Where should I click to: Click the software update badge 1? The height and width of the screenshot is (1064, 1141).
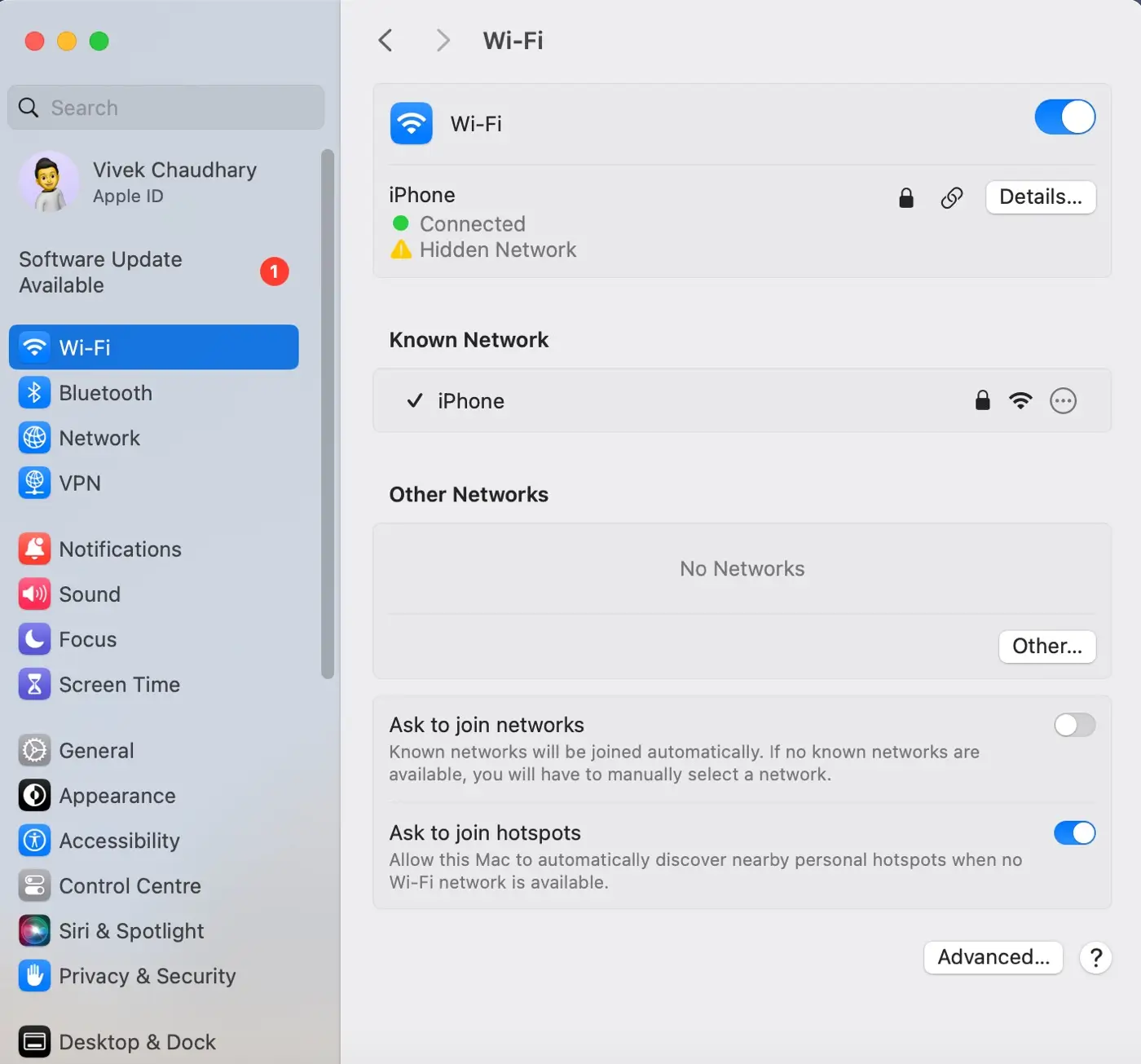click(275, 272)
